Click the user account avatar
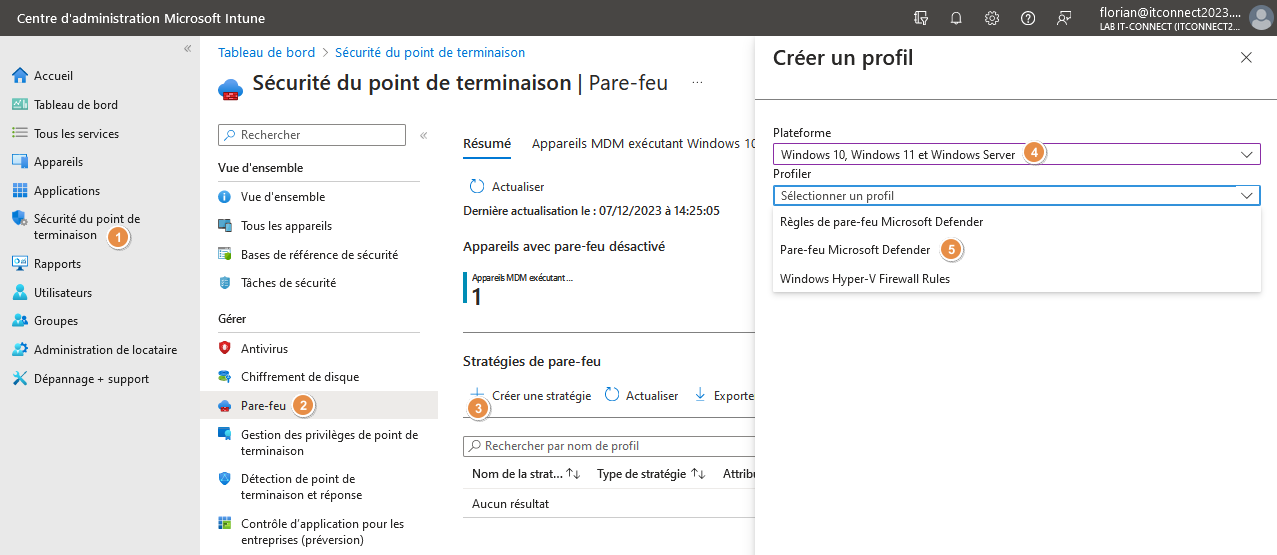The height and width of the screenshot is (555, 1277). tap(1261, 18)
